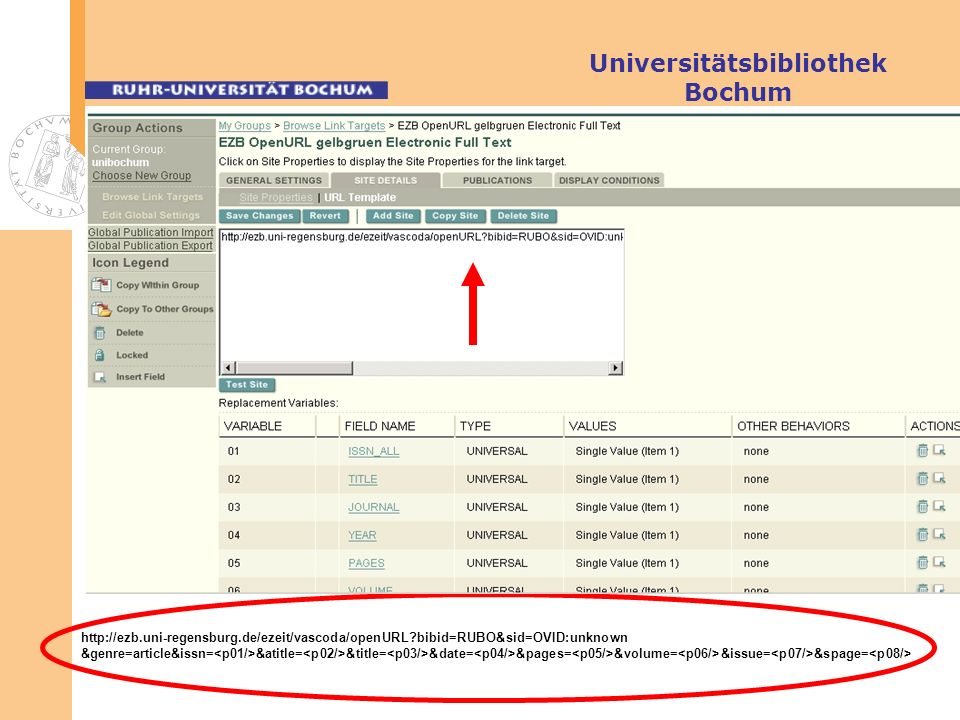The image size is (960, 720).
Task: Click Choose New Group link
Action: 141,176
